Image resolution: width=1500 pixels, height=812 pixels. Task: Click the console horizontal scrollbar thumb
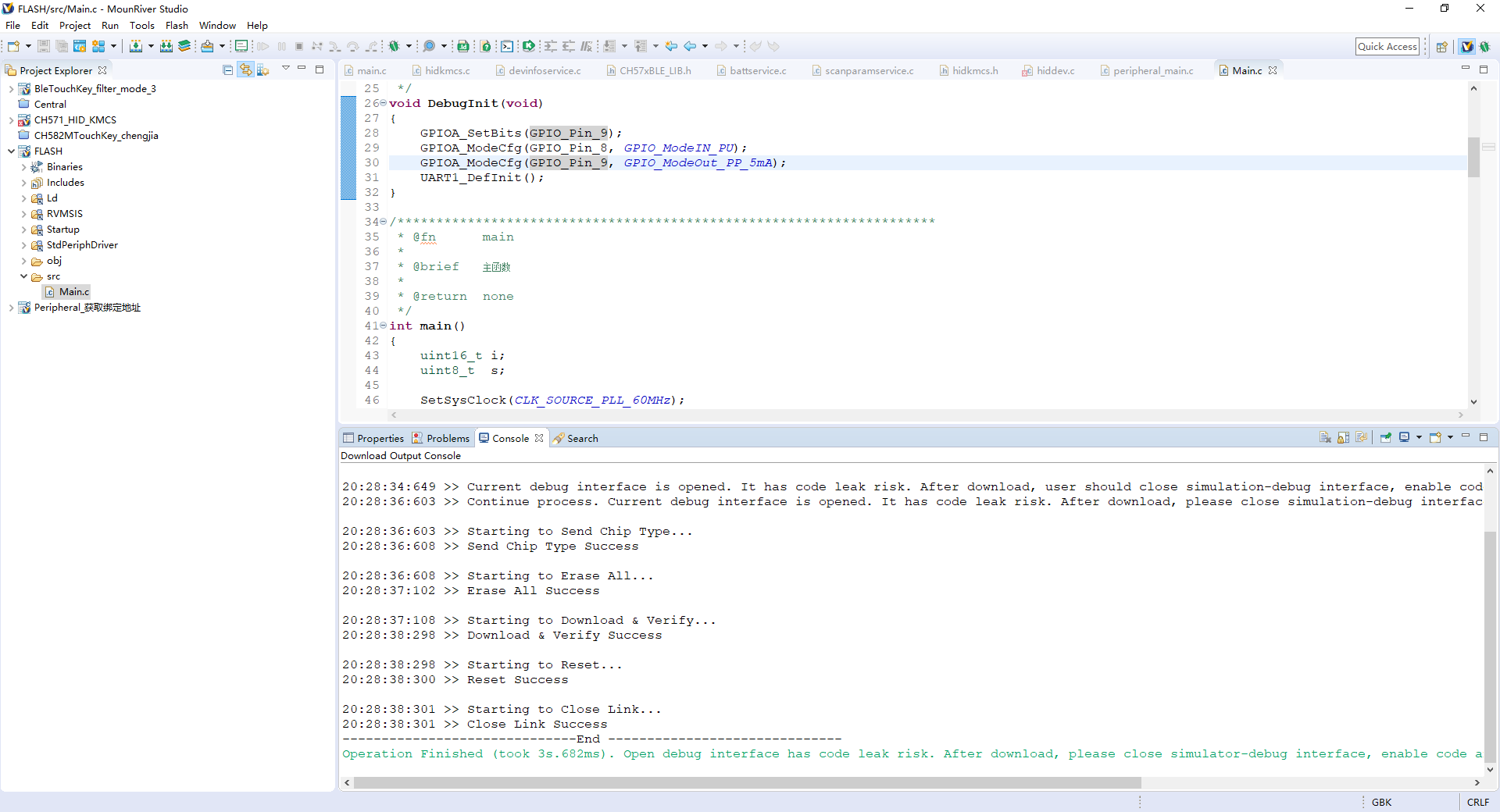pyautogui.click(x=746, y=782)
